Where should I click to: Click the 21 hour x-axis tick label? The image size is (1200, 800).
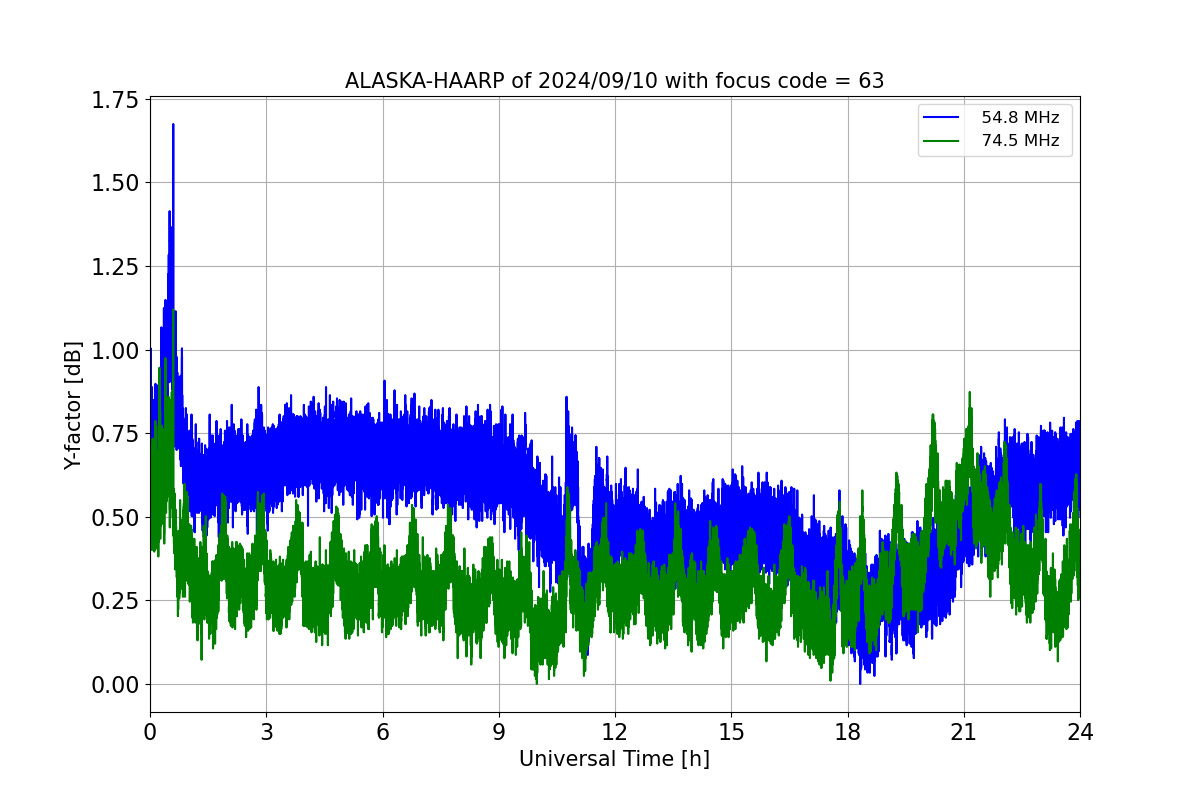[964, 732]
